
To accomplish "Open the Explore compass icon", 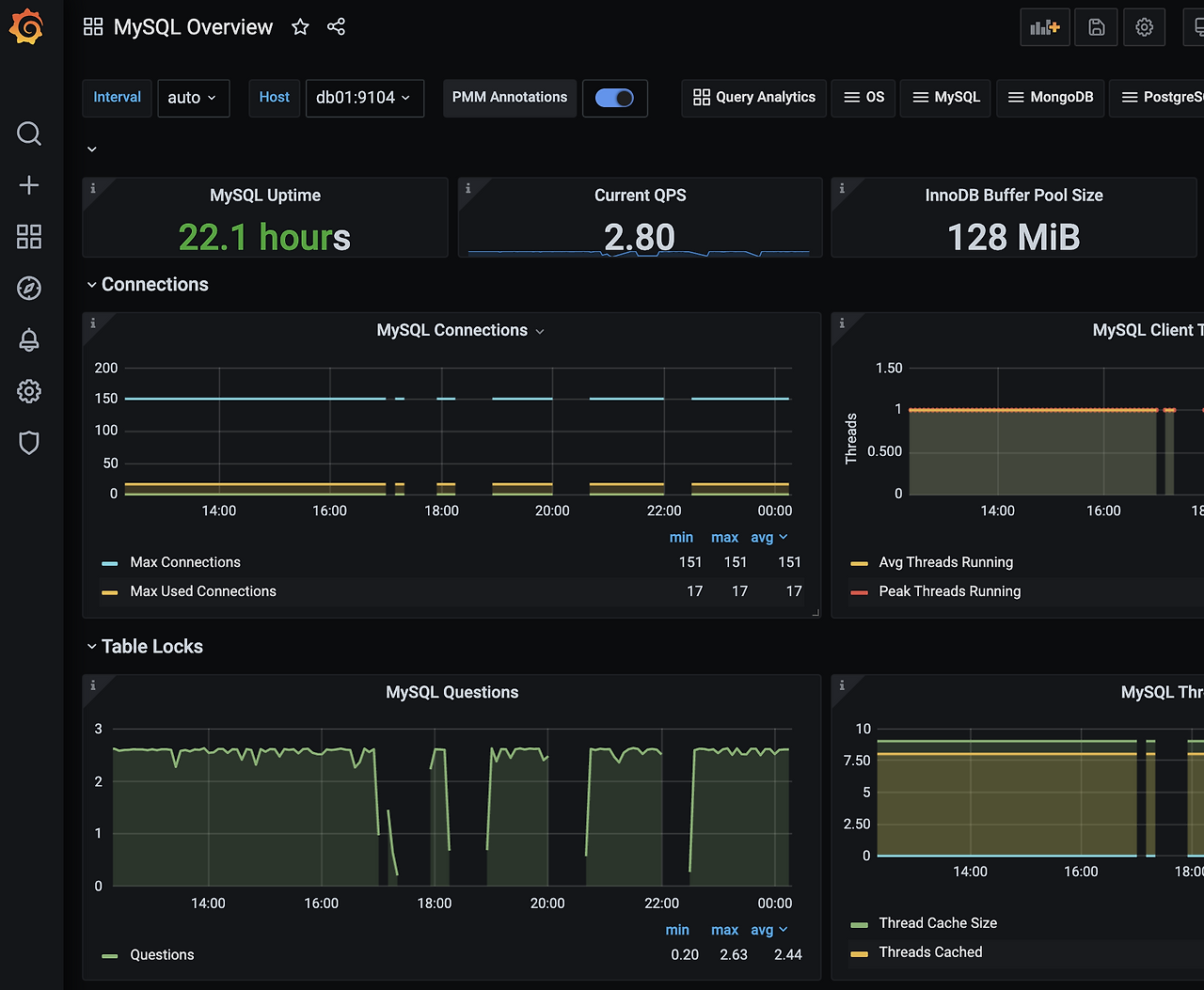I will pyautogui.click(x=29, y=288).
